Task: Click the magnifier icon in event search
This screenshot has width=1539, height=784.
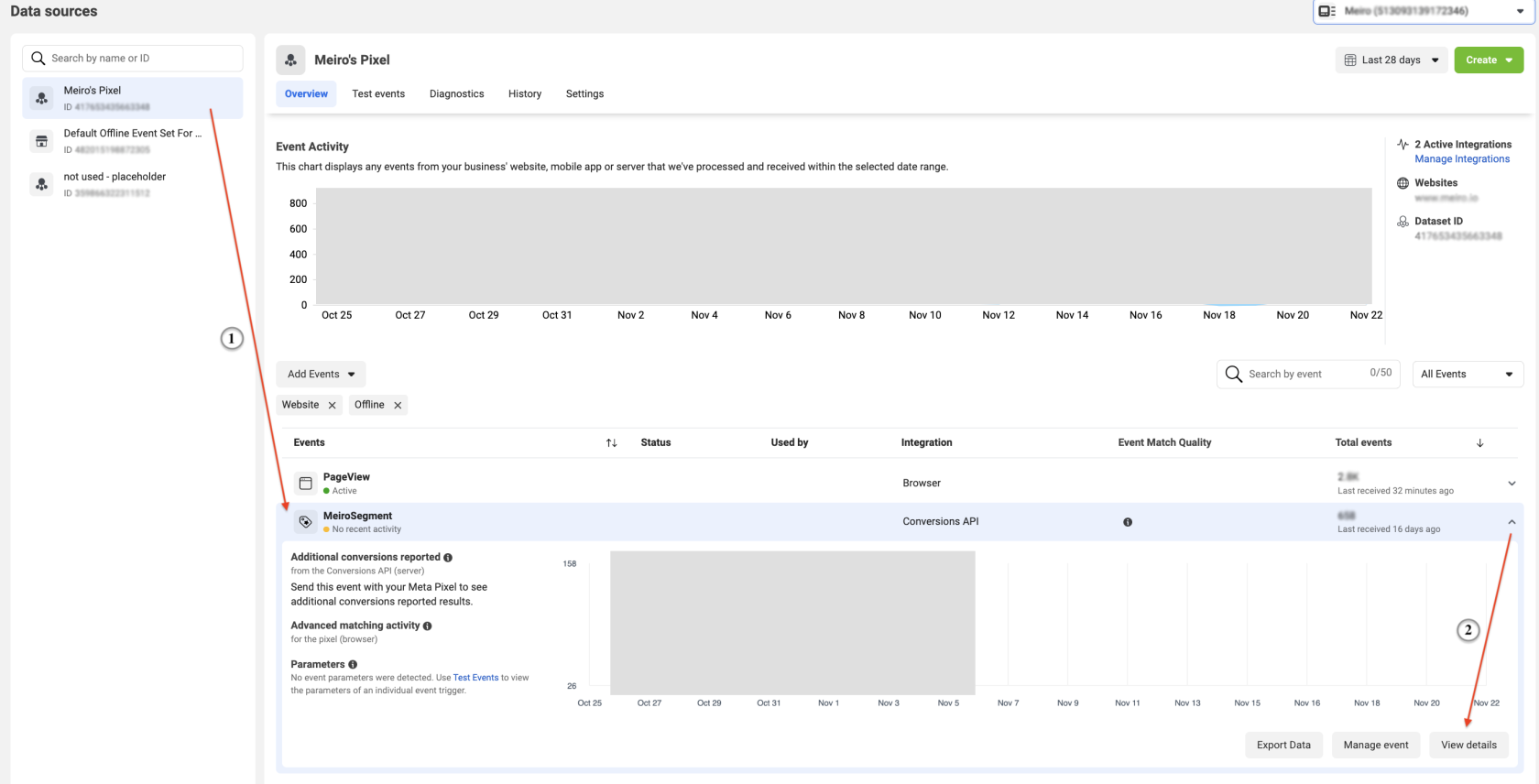Action: 1234,374
